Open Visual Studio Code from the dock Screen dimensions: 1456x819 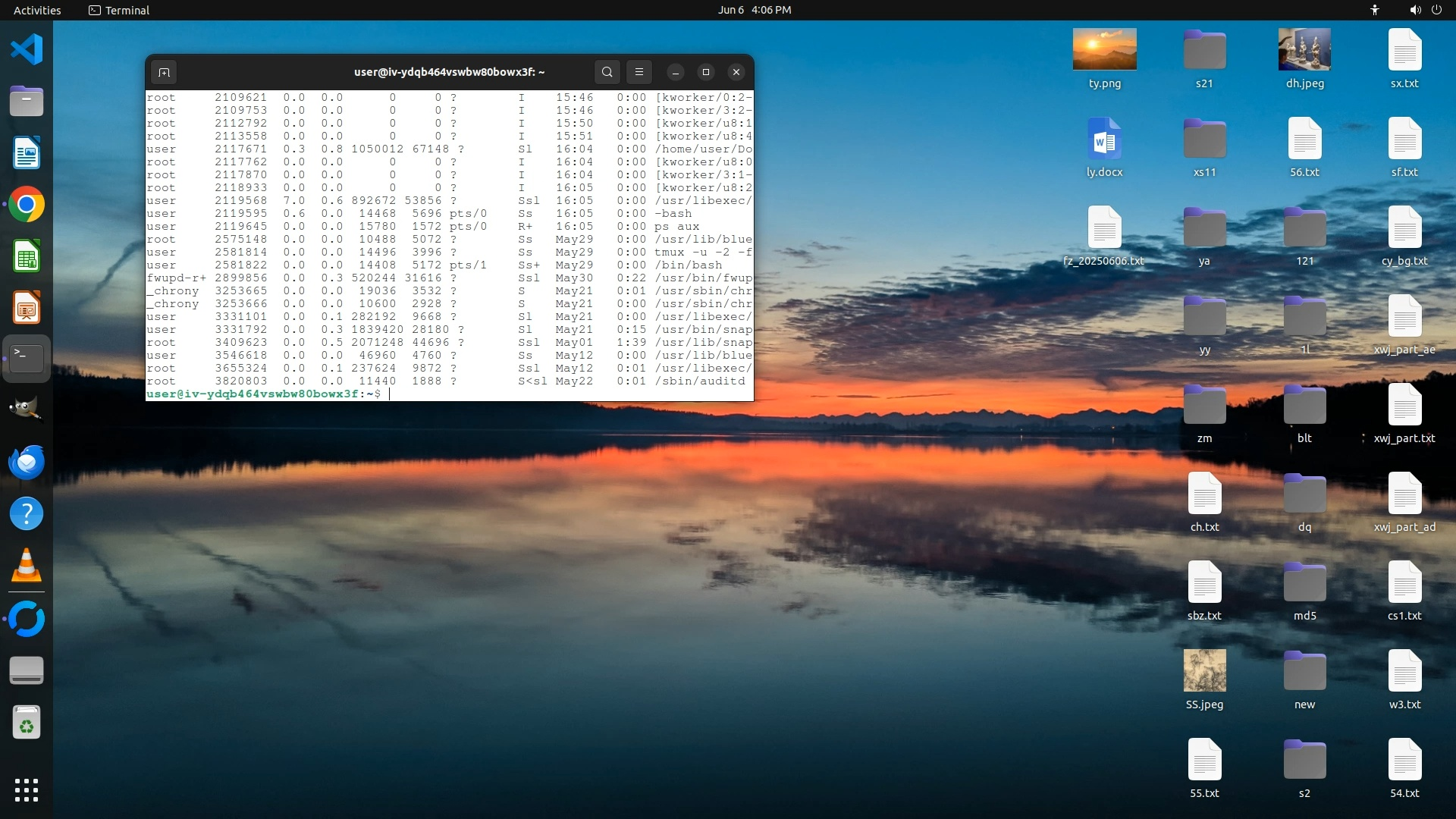click(27, 50)
